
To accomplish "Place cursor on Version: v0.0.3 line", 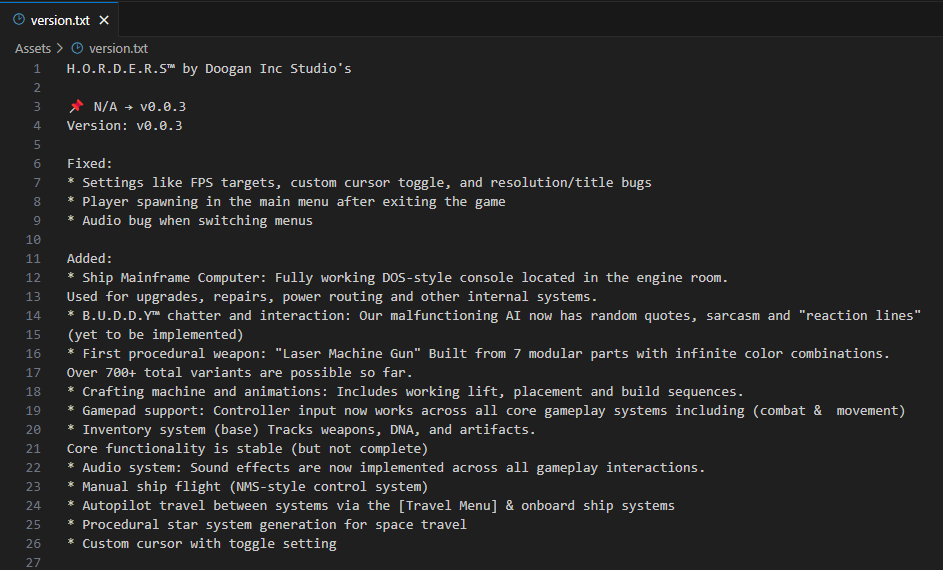I will point(124,126).
